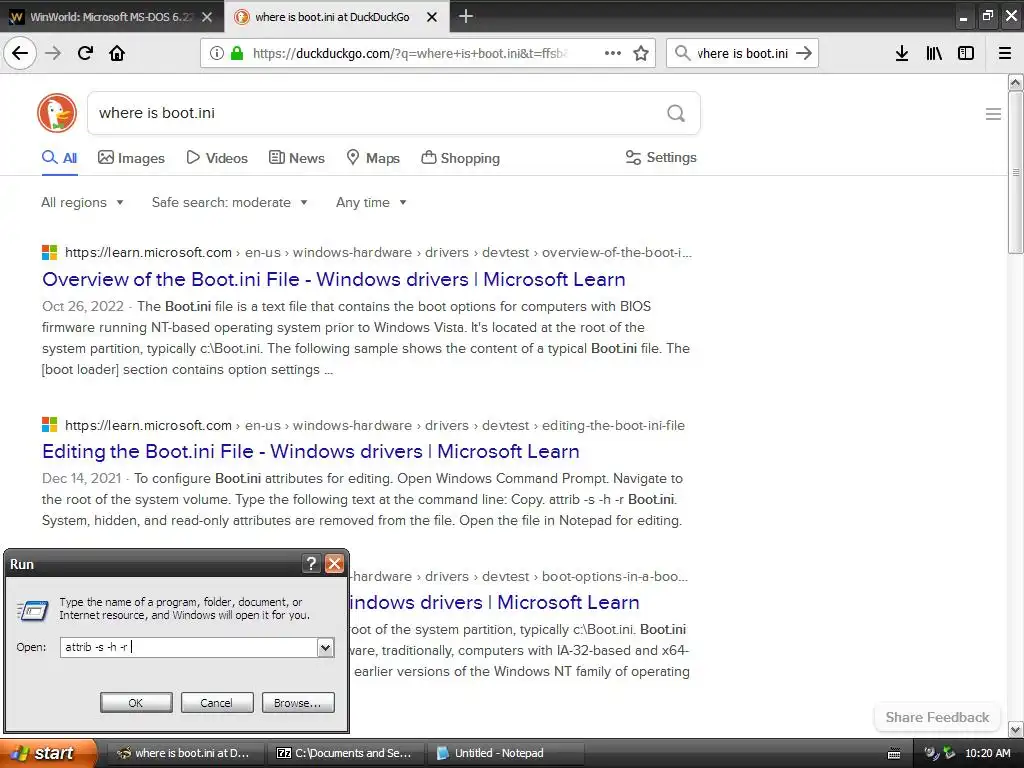Viewport: 1024px width, 768px height.
Task: Click the Run dialog Open text field
Action: click(x=189, y=647)
